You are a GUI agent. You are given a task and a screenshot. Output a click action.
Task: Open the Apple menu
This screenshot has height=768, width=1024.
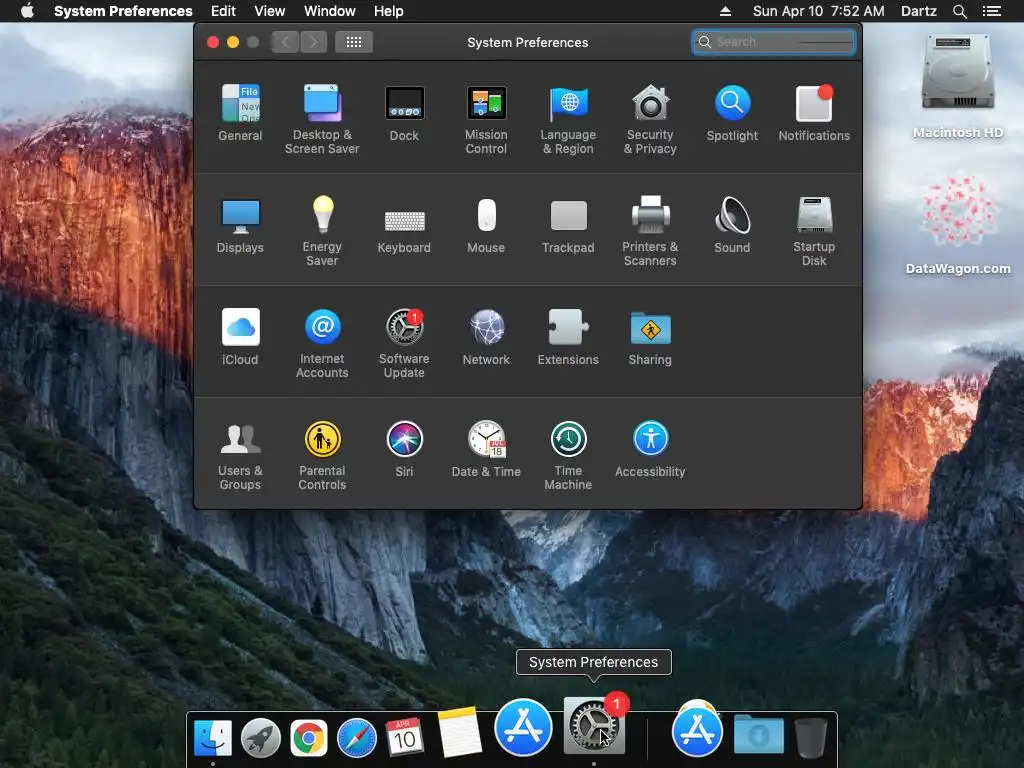click(x=27, y=11)
